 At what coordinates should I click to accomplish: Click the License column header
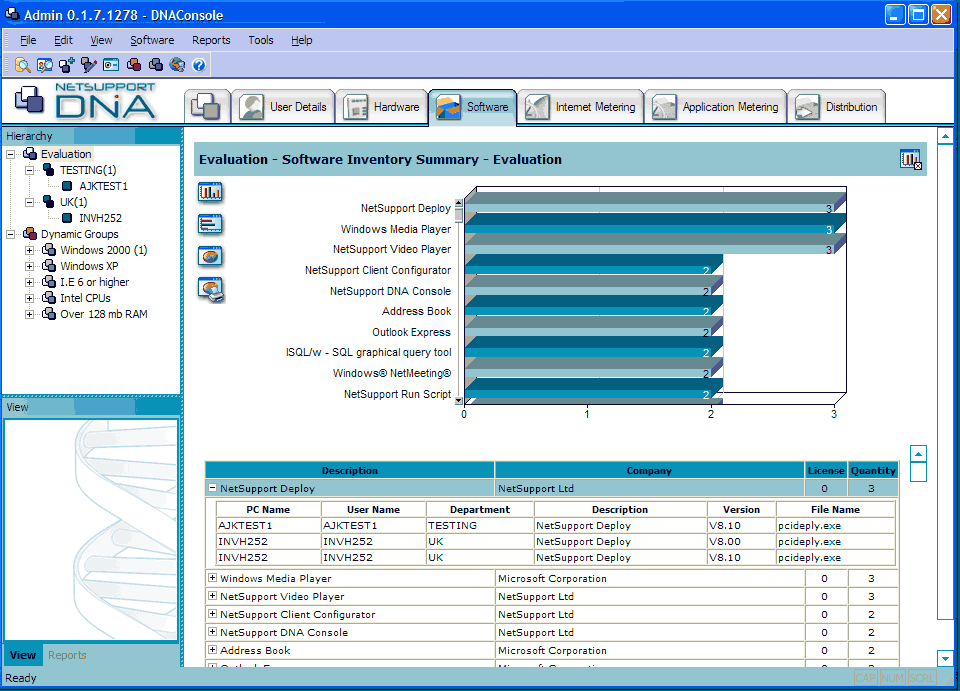pos(826,471)
